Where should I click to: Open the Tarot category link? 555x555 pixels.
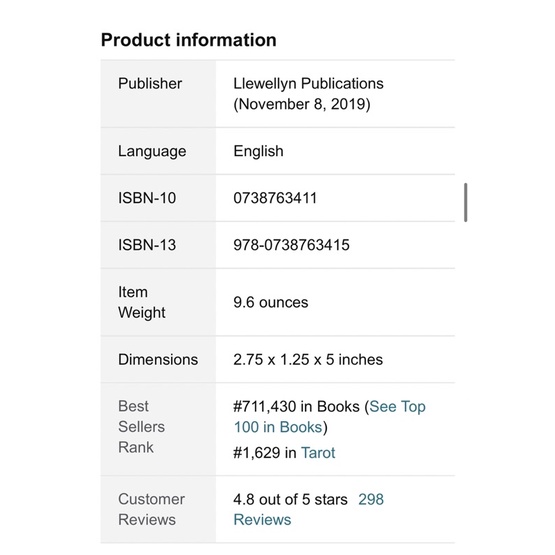pyautogui.click(x=318, y=453)
